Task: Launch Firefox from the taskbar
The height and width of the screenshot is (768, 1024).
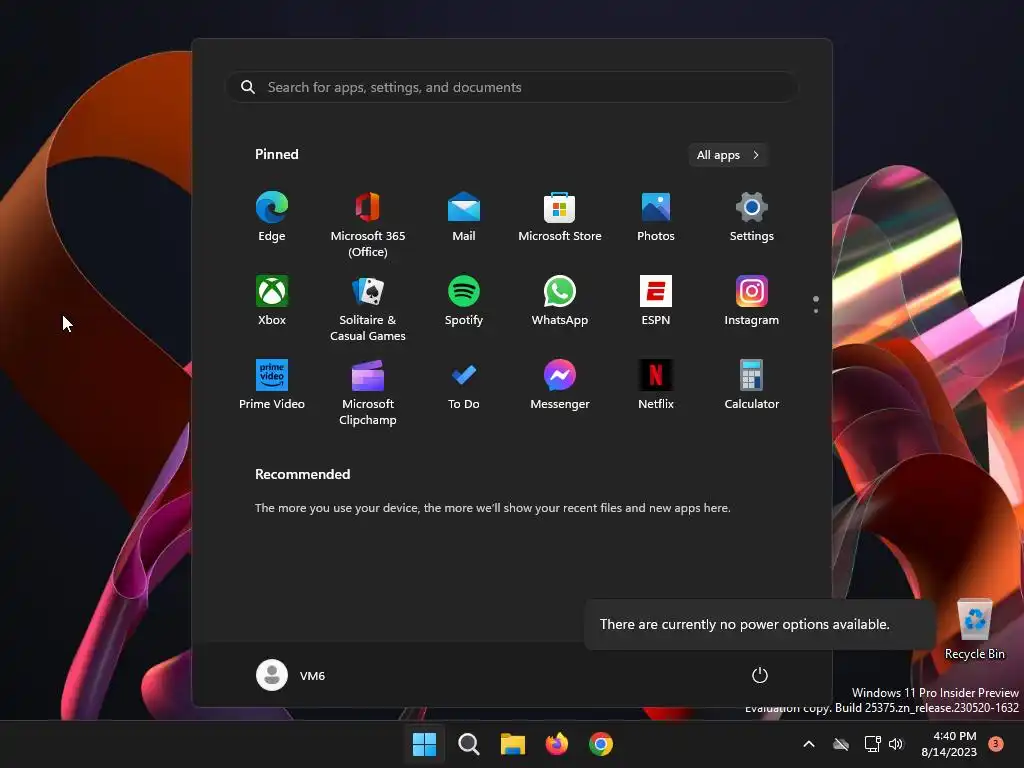Action: point(556,744)
